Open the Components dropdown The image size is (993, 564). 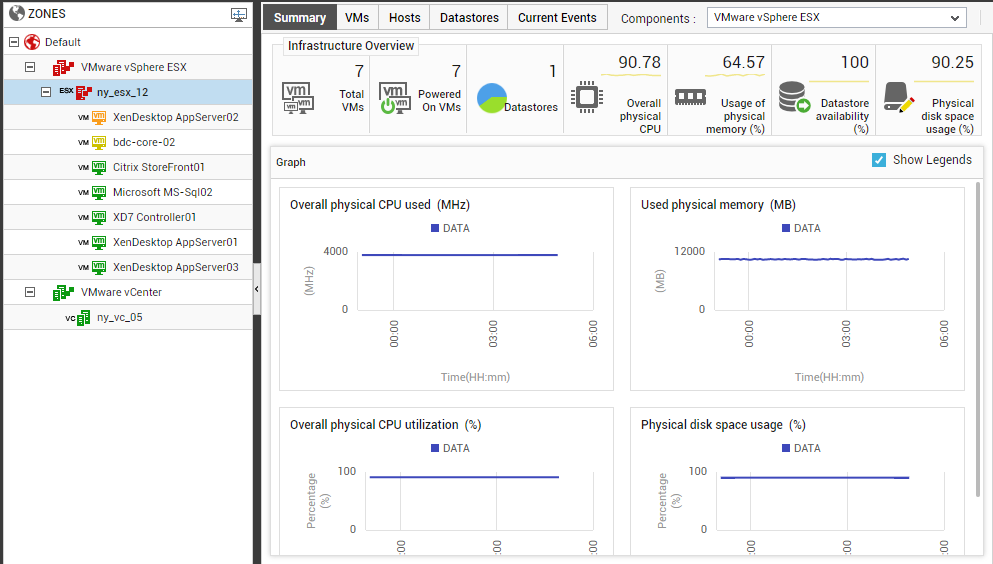836,18
